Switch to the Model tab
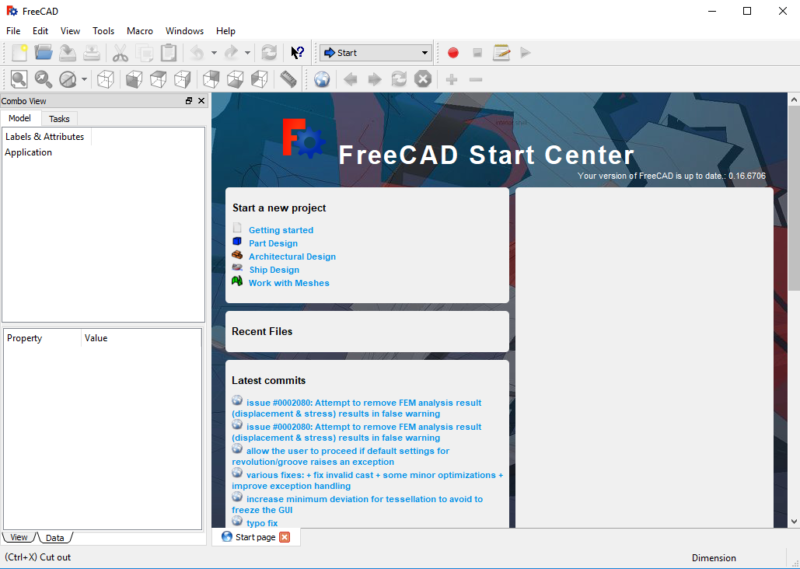800x569 pixels. point(20,118)
